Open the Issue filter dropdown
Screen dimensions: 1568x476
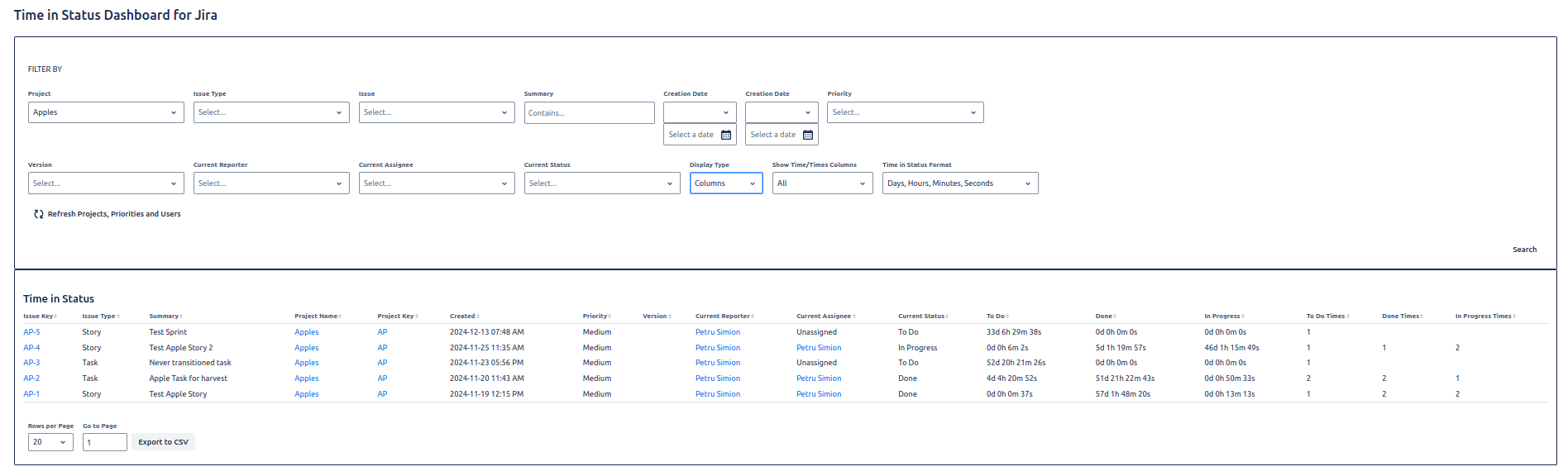(437, 112)
